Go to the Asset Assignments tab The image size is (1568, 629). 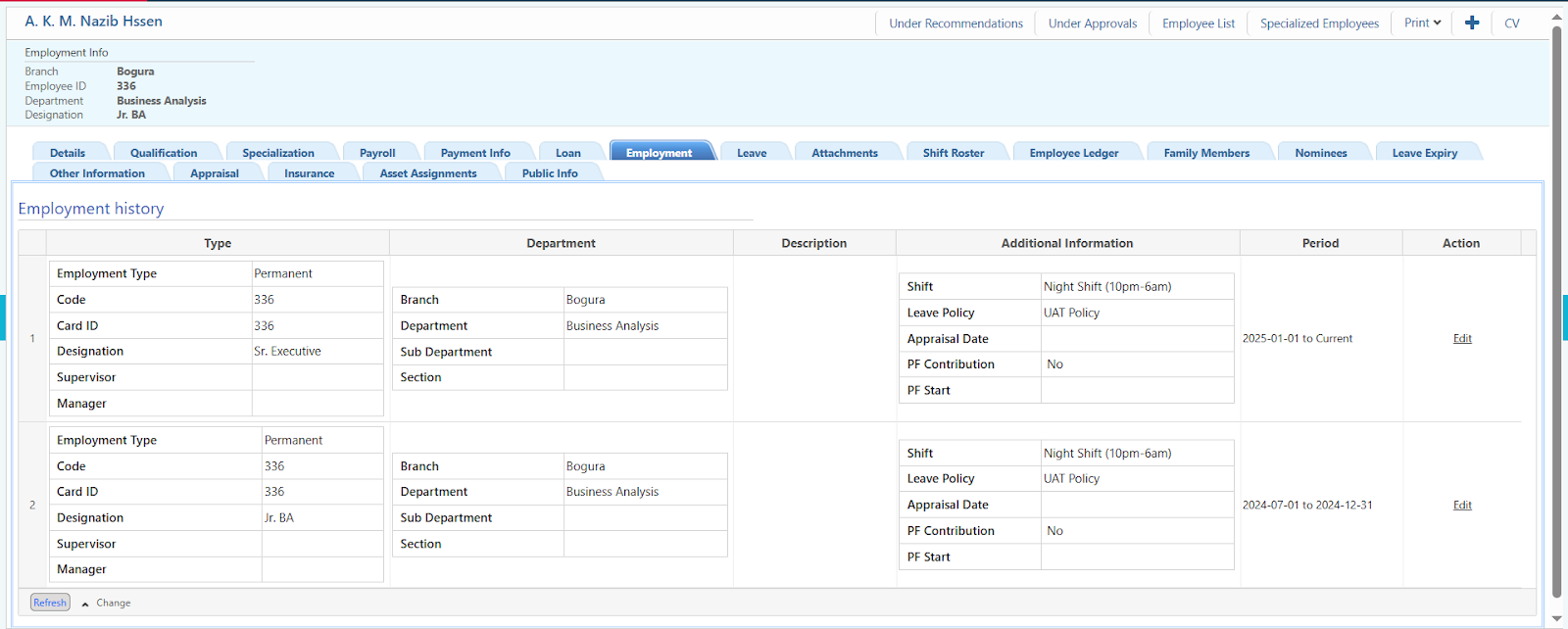click(x=428, y=173)
